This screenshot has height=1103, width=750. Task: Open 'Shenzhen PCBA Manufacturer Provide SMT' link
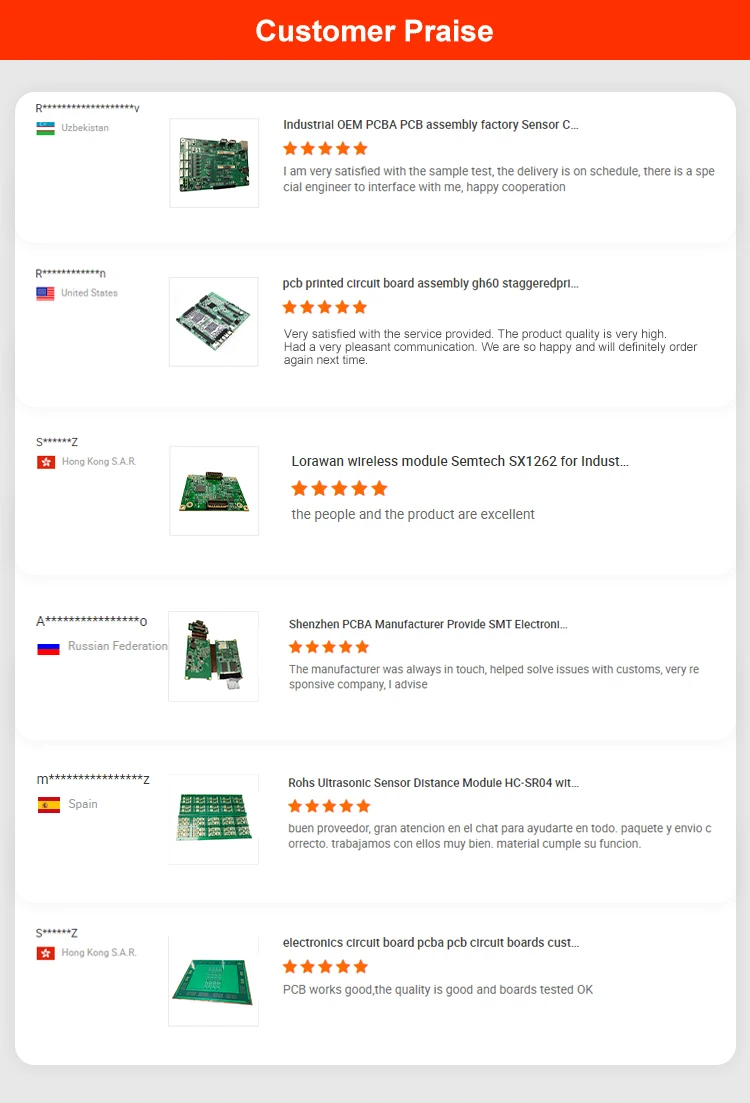coord(428,624)
